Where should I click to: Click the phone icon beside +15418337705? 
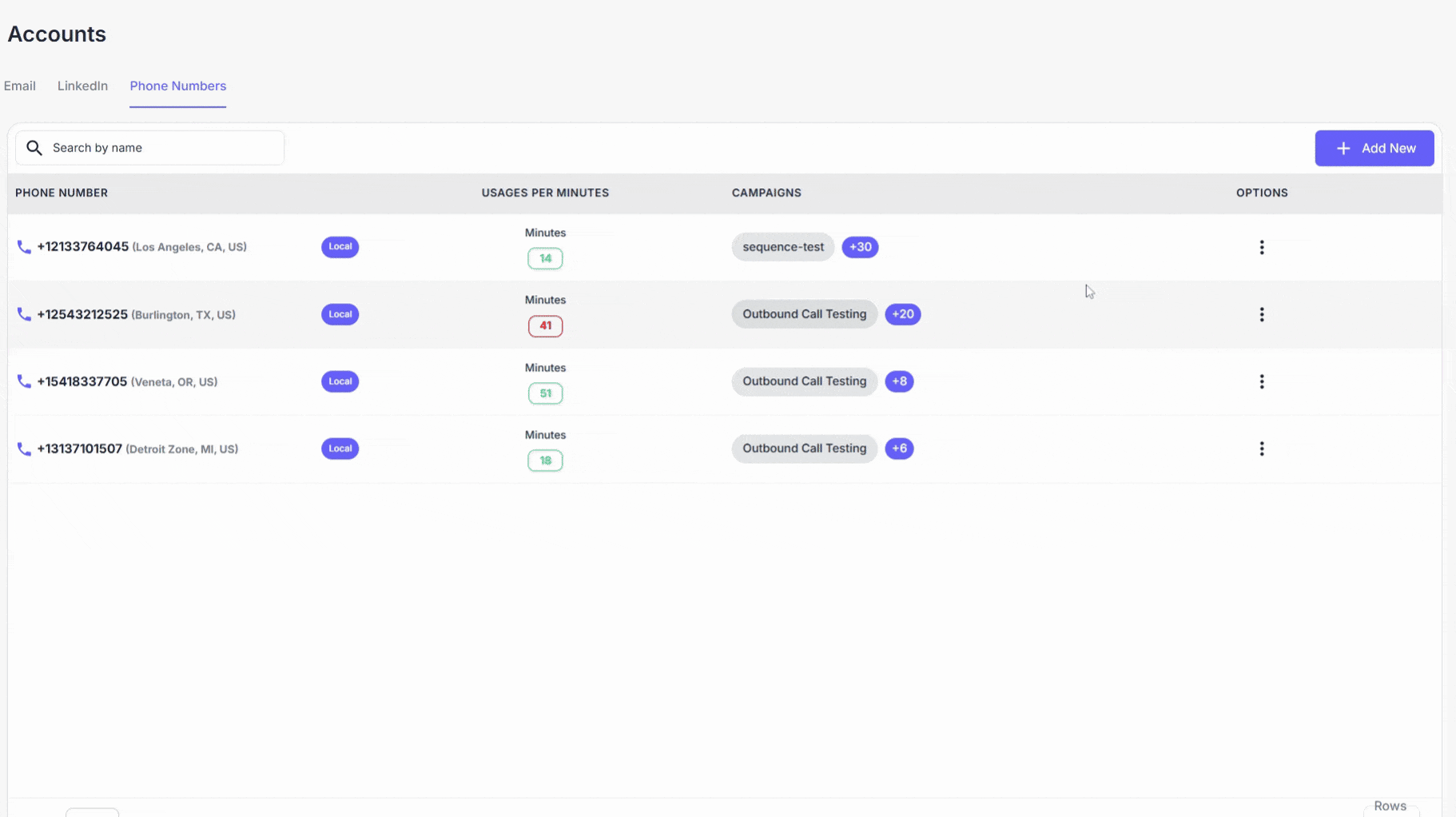pyautogui.click(x=24, y=381)
